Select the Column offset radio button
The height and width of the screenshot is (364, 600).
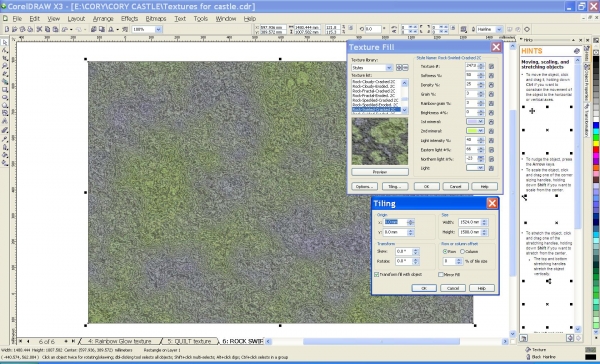pyautogui.click(x=462, y=251)
